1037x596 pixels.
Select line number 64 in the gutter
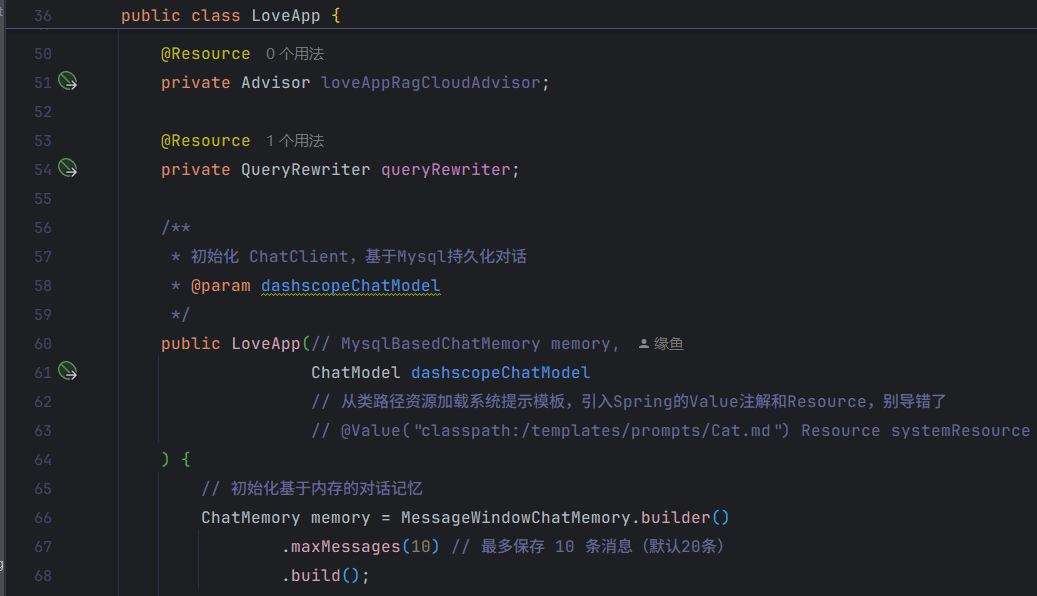pyautogui.click(x=43, y=460)
